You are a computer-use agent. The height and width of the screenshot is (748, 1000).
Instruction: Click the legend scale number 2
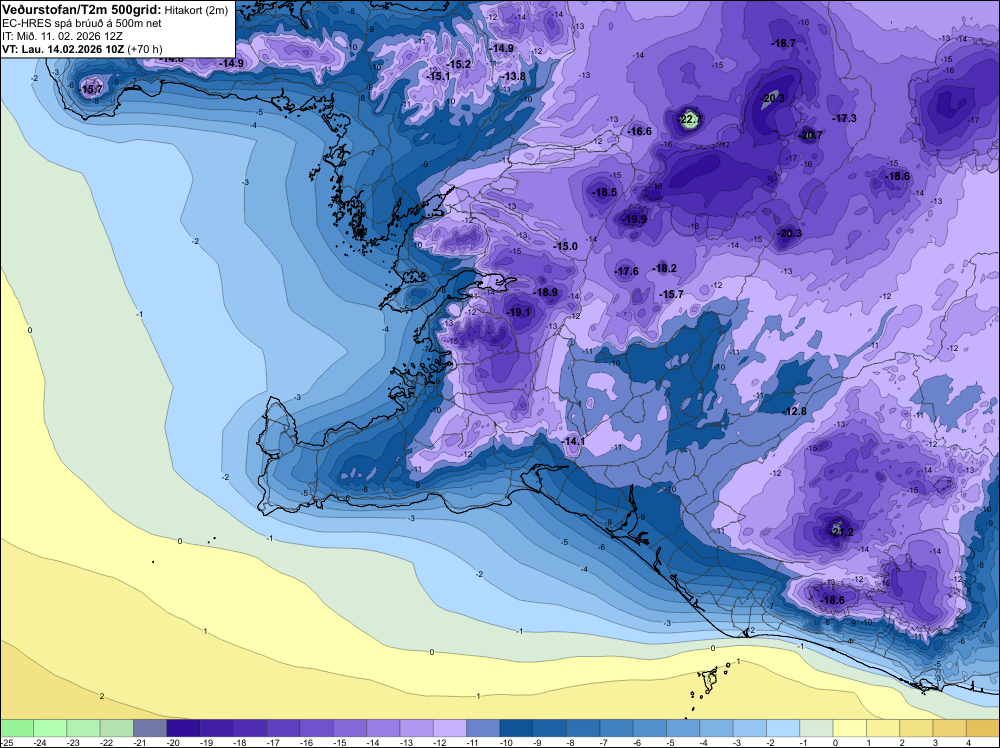coord(901,742)
